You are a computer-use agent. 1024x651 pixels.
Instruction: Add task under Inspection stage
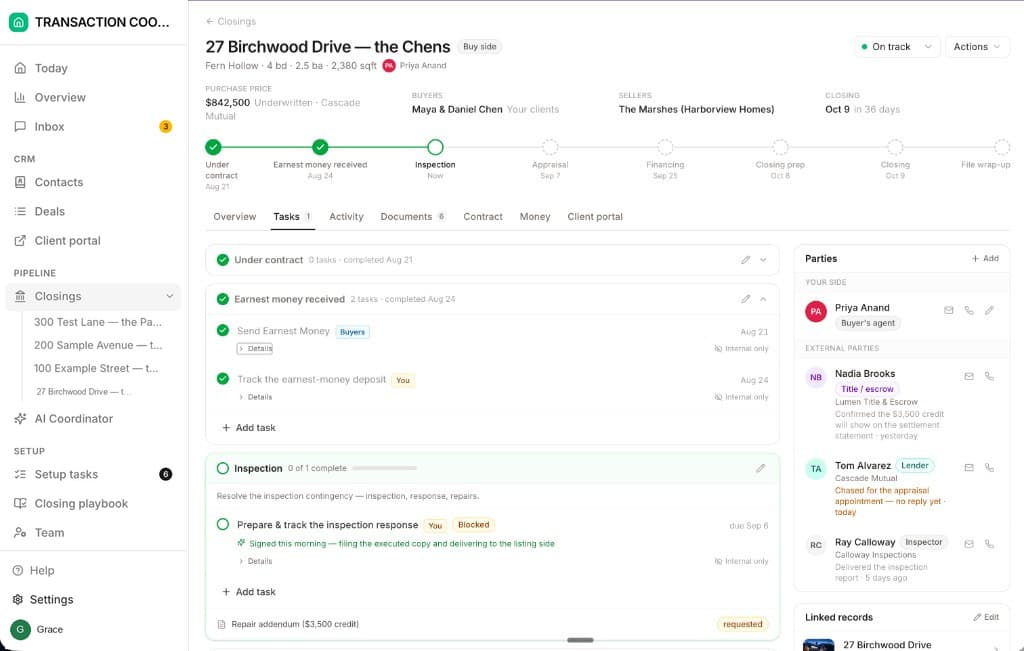(248, 592)
